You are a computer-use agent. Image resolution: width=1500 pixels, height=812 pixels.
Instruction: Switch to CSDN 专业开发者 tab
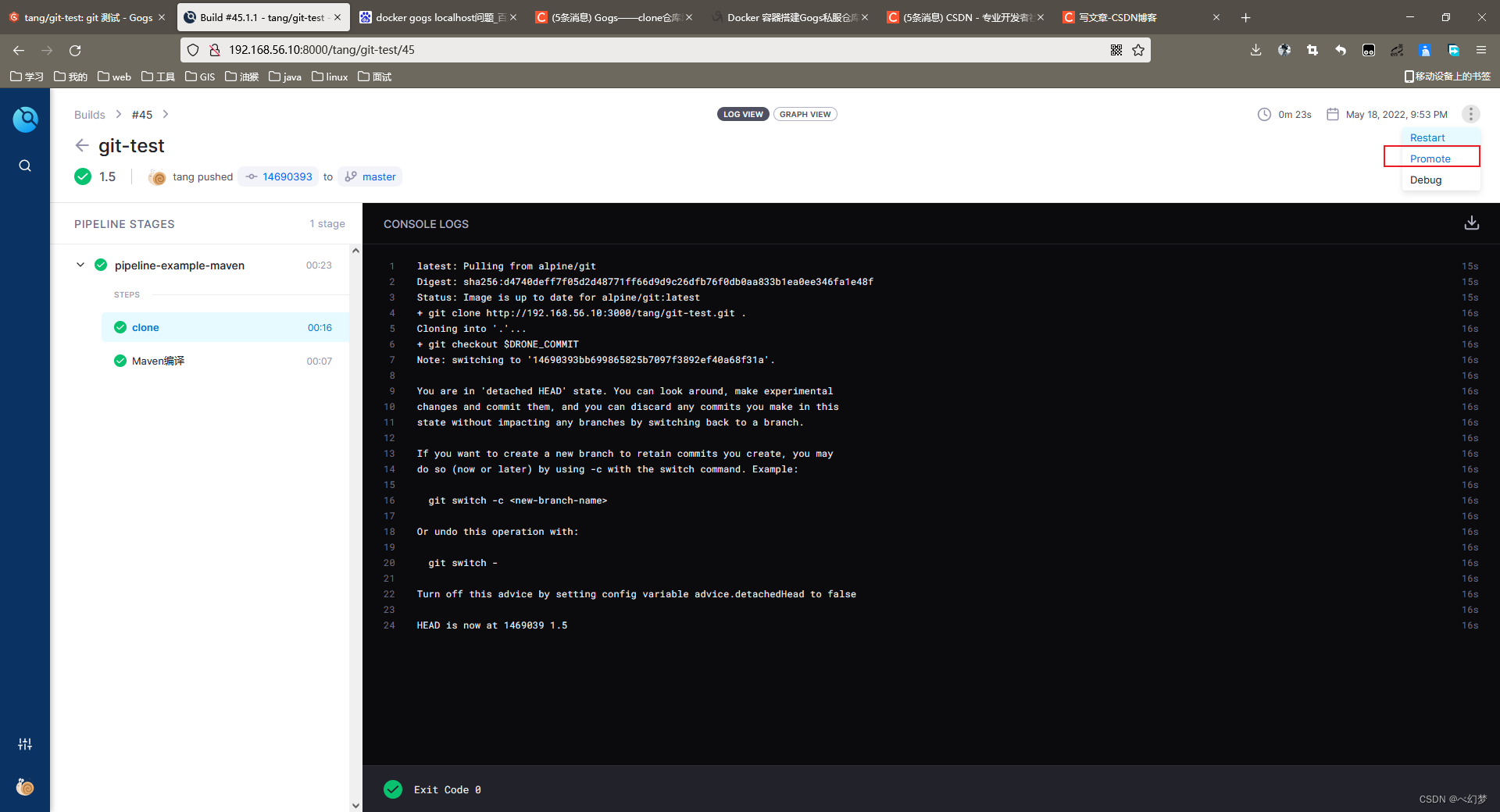point(966,17)
